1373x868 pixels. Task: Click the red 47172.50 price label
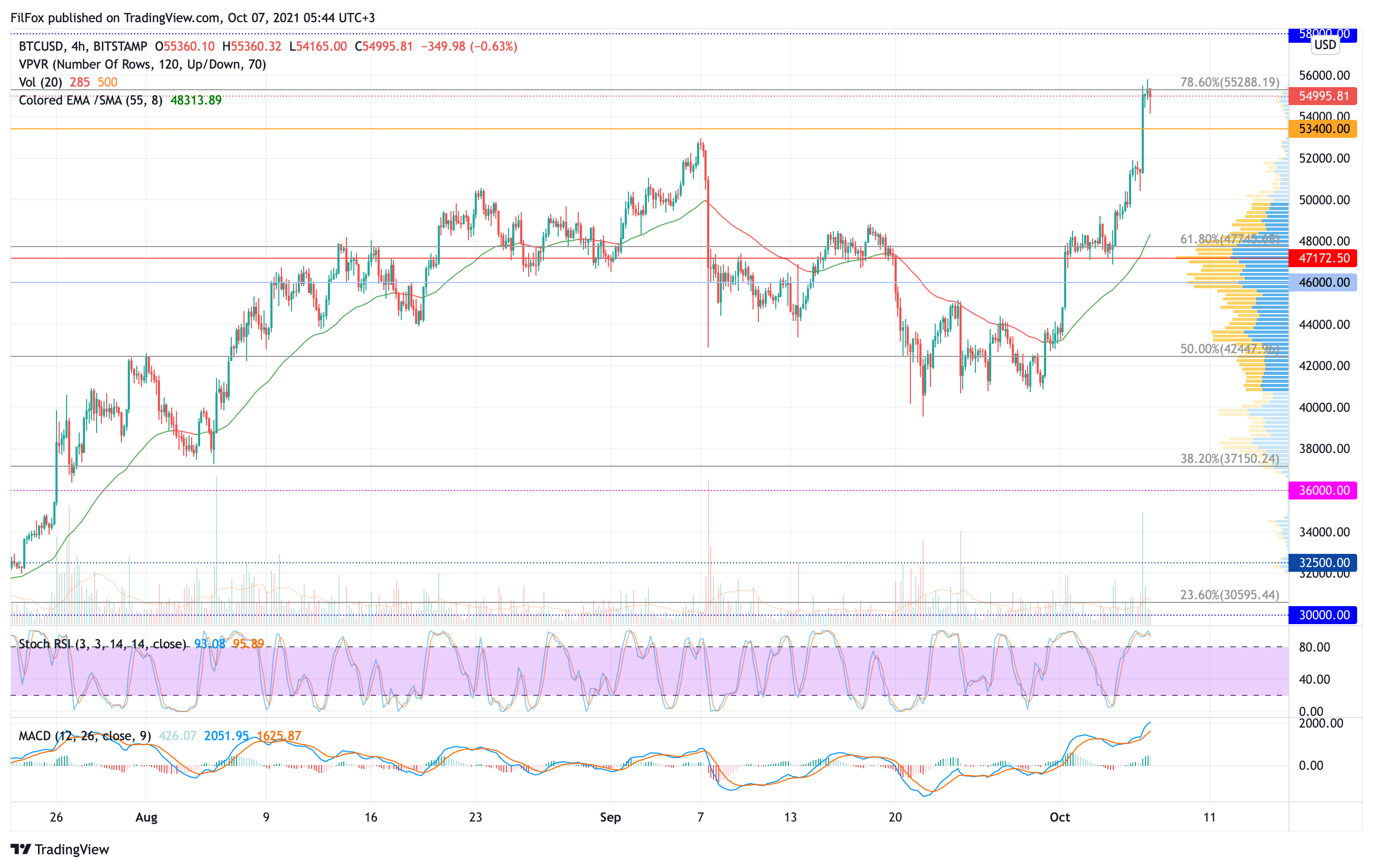click(x=1323, y=258)
